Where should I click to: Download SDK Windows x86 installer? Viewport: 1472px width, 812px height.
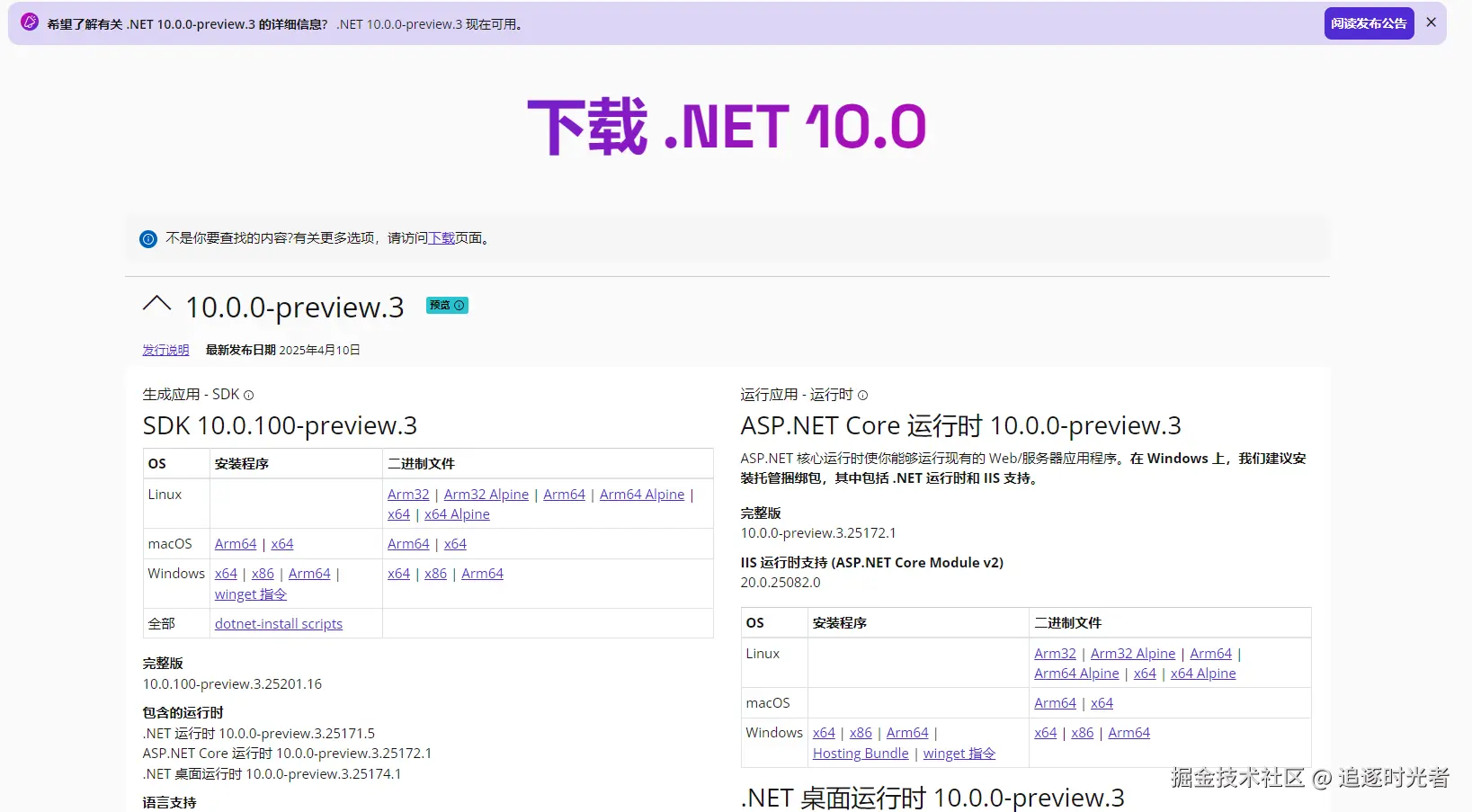[263, 574]
